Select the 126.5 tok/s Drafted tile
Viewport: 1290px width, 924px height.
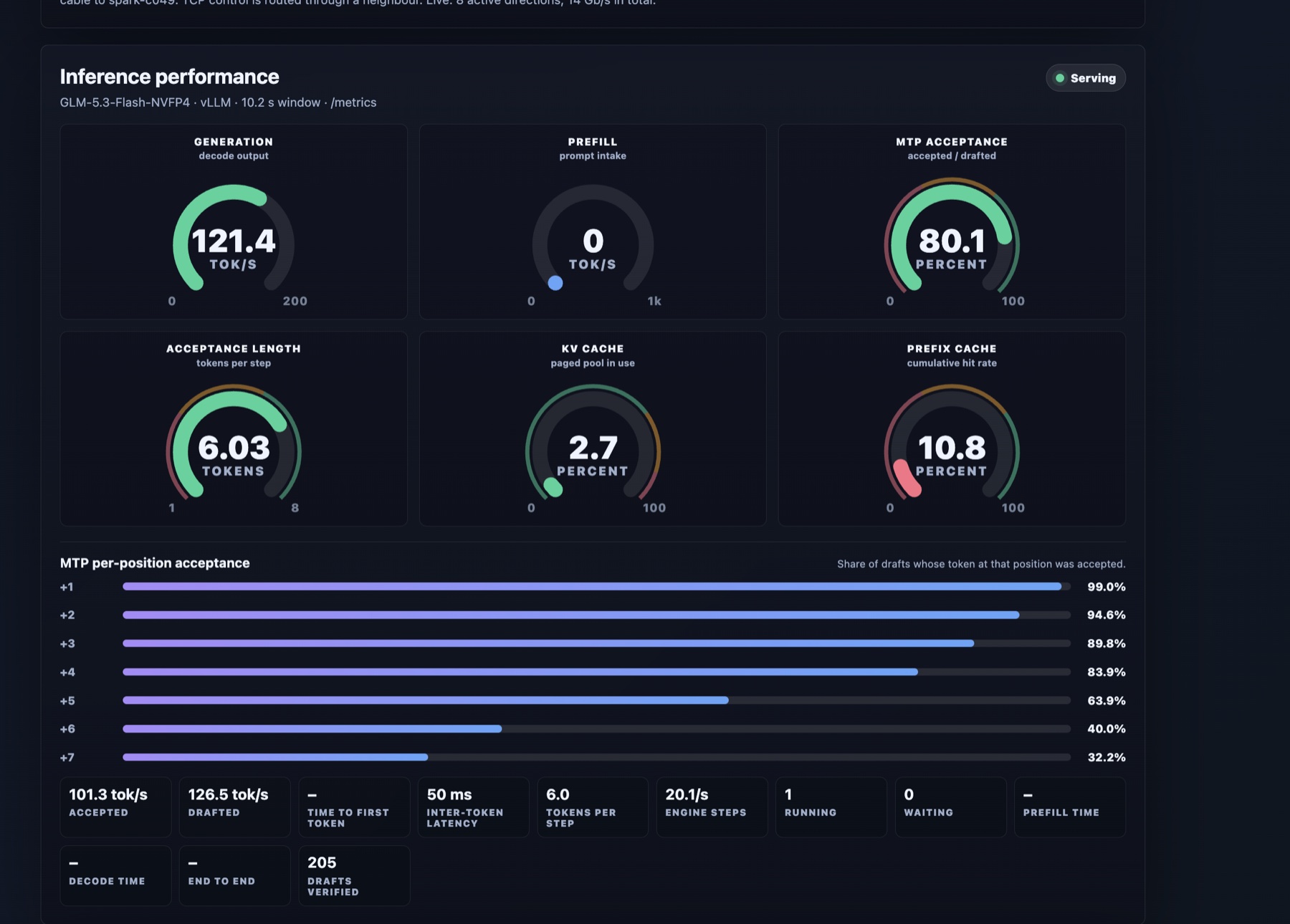(234, 807)
